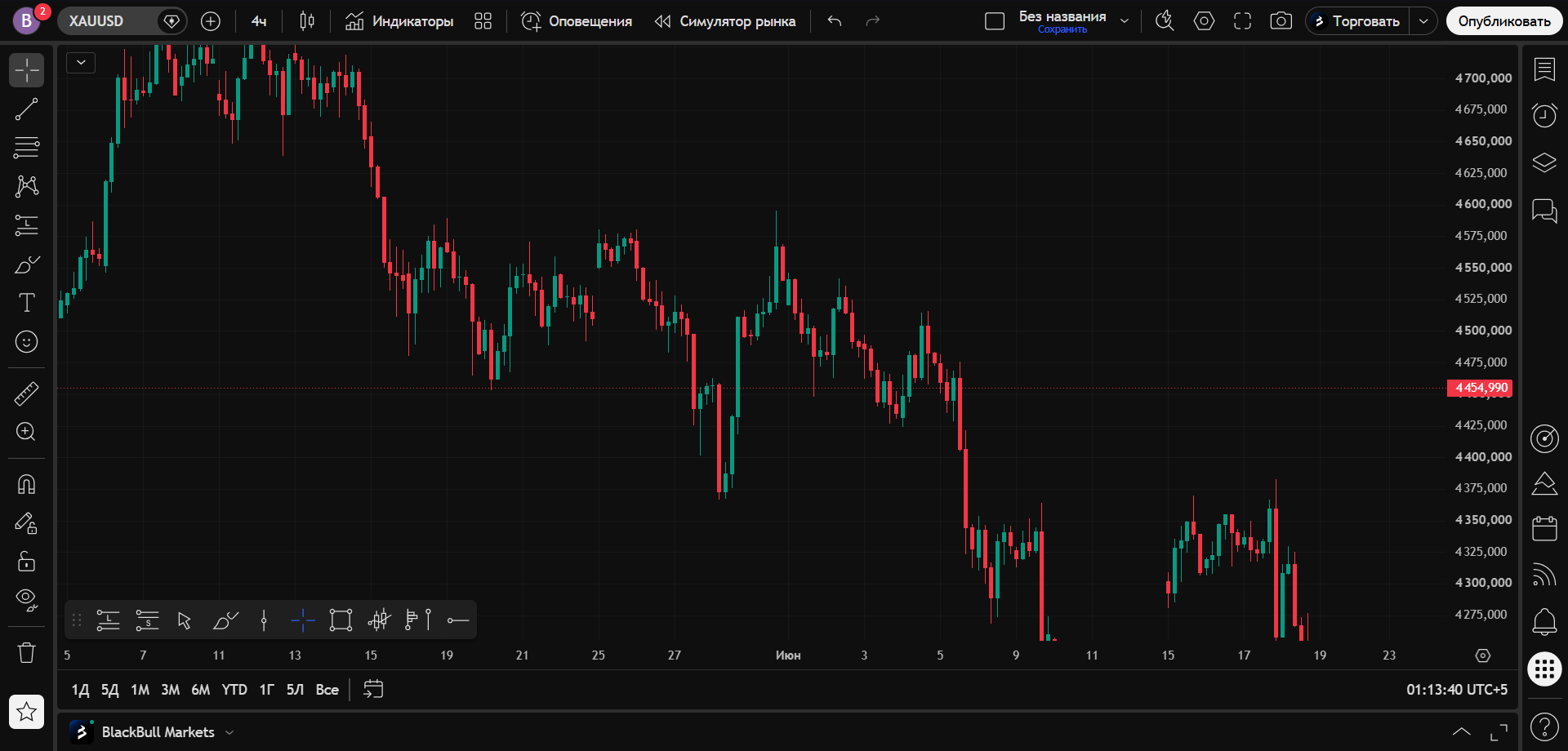Expand the bottom trading panel

(x=1462, y=732)
